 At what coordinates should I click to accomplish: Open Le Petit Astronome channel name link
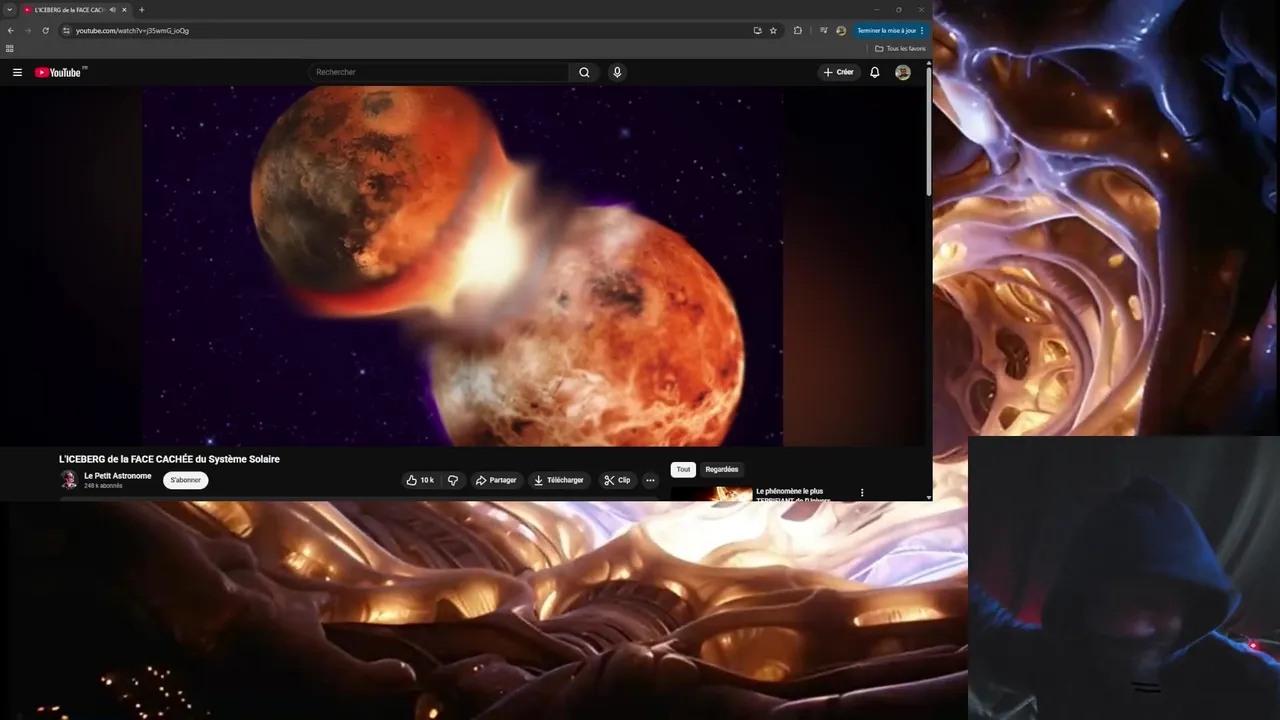point(118,476)
